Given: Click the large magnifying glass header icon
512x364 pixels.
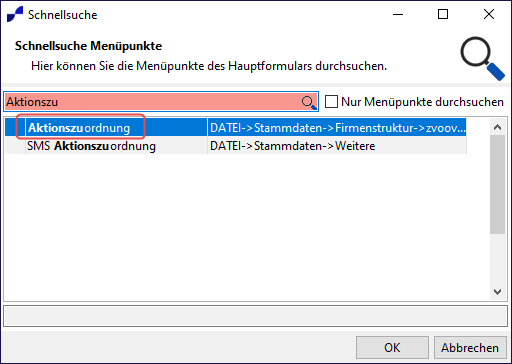Looking at the screenshot, I should pyautogui.click(x=482, y=58).
